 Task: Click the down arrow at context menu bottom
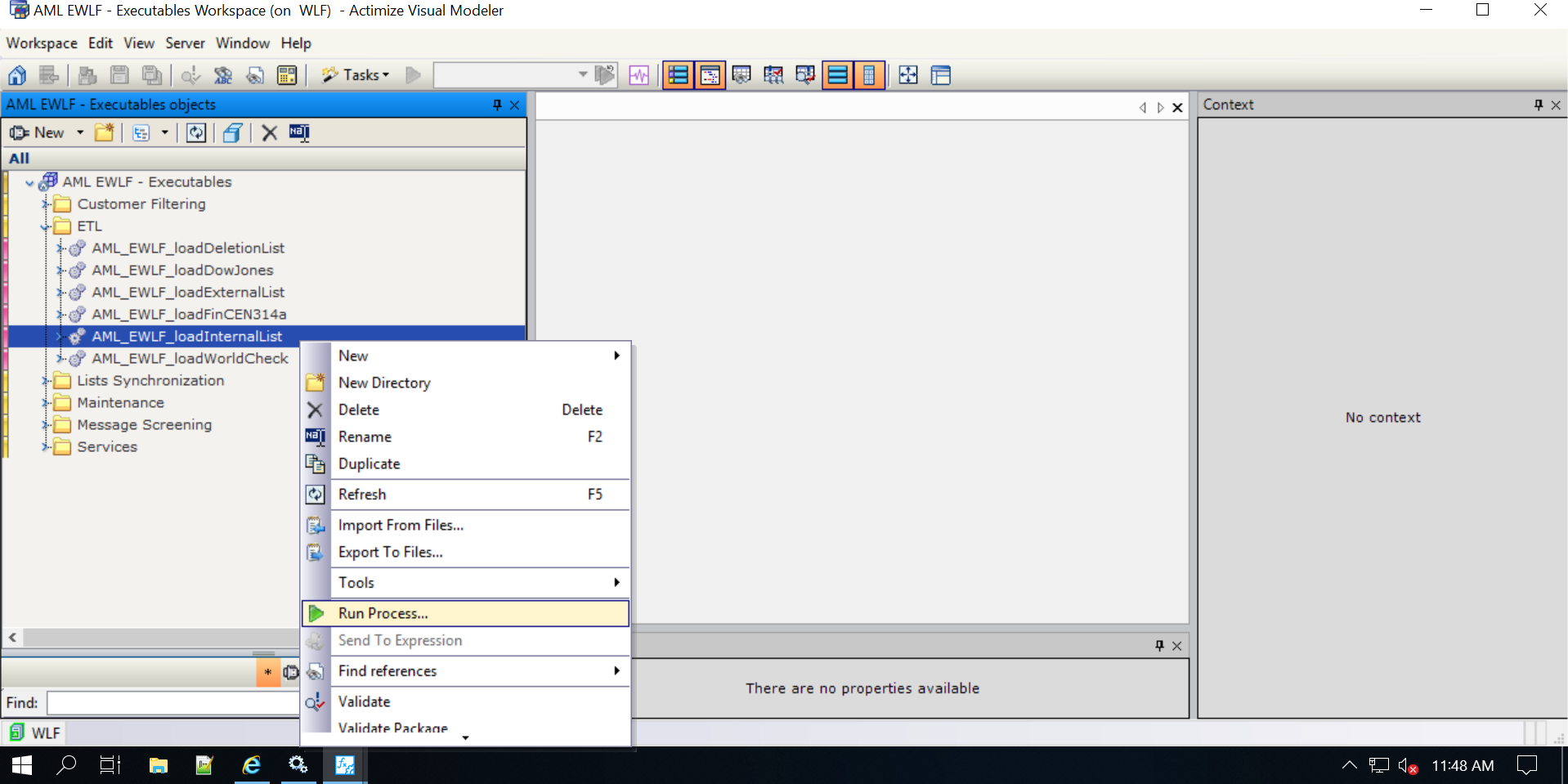click(x=465, y=737)
